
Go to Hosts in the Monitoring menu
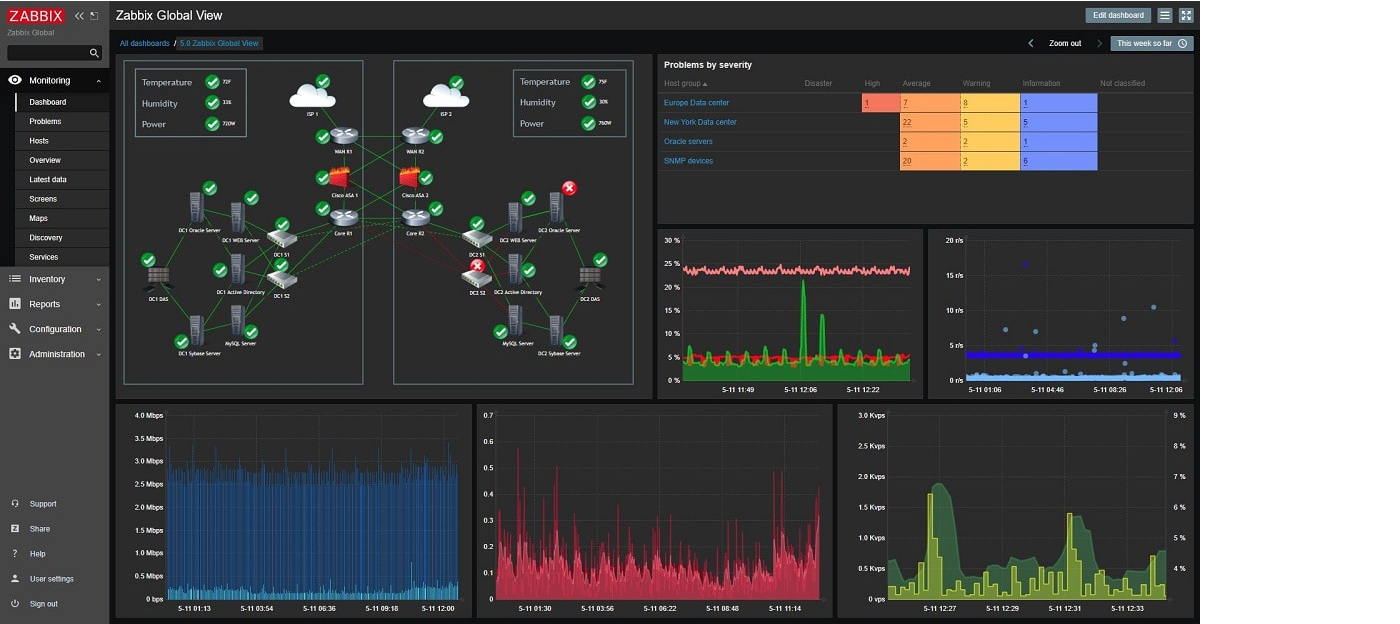62,141
